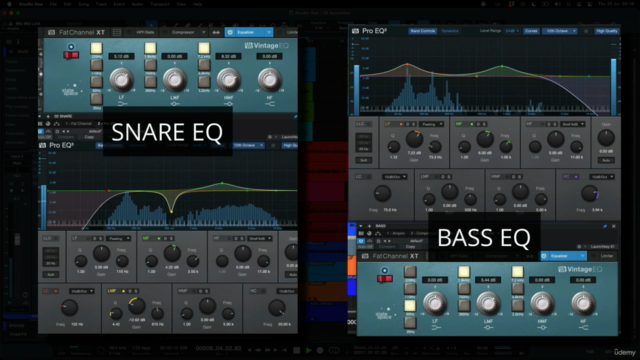The width and height of the screenshot is (640, 360).
Task: Click the LMF bell shape icon on snare VintageEQ
Action: [x=175, y=104]
